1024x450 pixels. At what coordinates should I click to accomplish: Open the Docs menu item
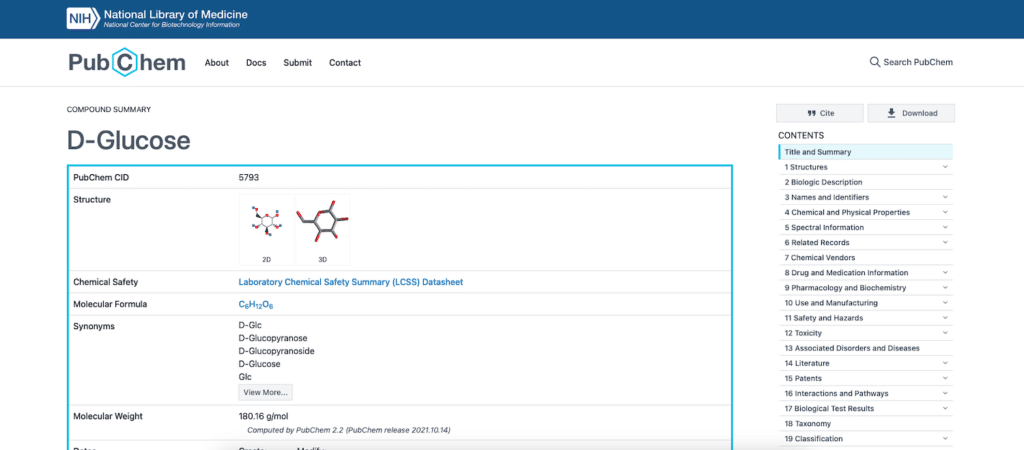[256, 63]
